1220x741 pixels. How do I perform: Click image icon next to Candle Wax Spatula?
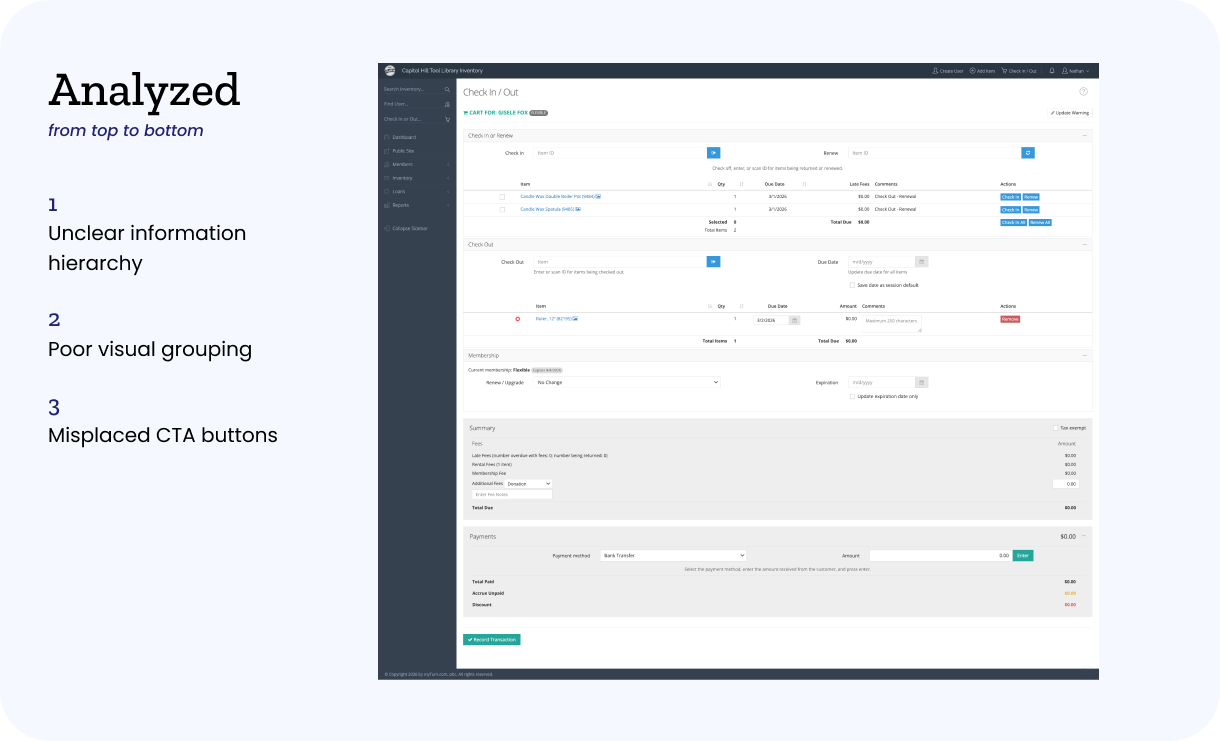(x=578, y=210)
